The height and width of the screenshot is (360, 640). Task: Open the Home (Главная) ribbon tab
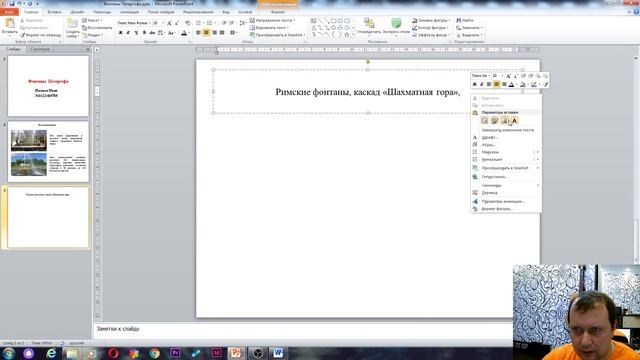pos(31,12)
